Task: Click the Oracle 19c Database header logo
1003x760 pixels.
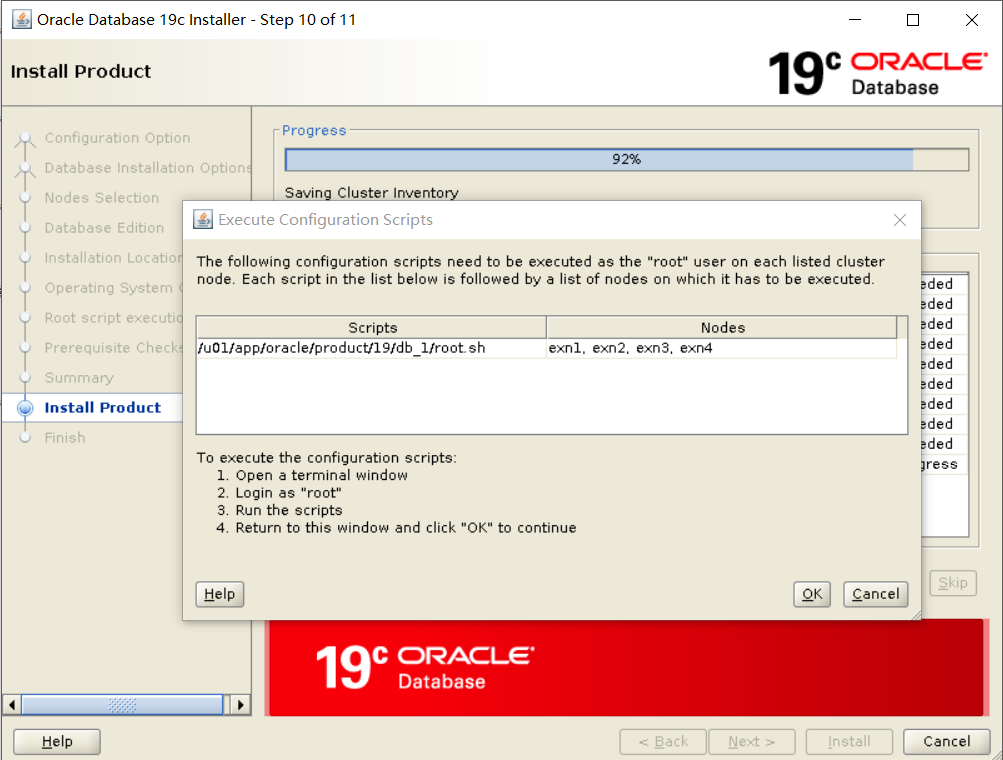Action: 878,73
